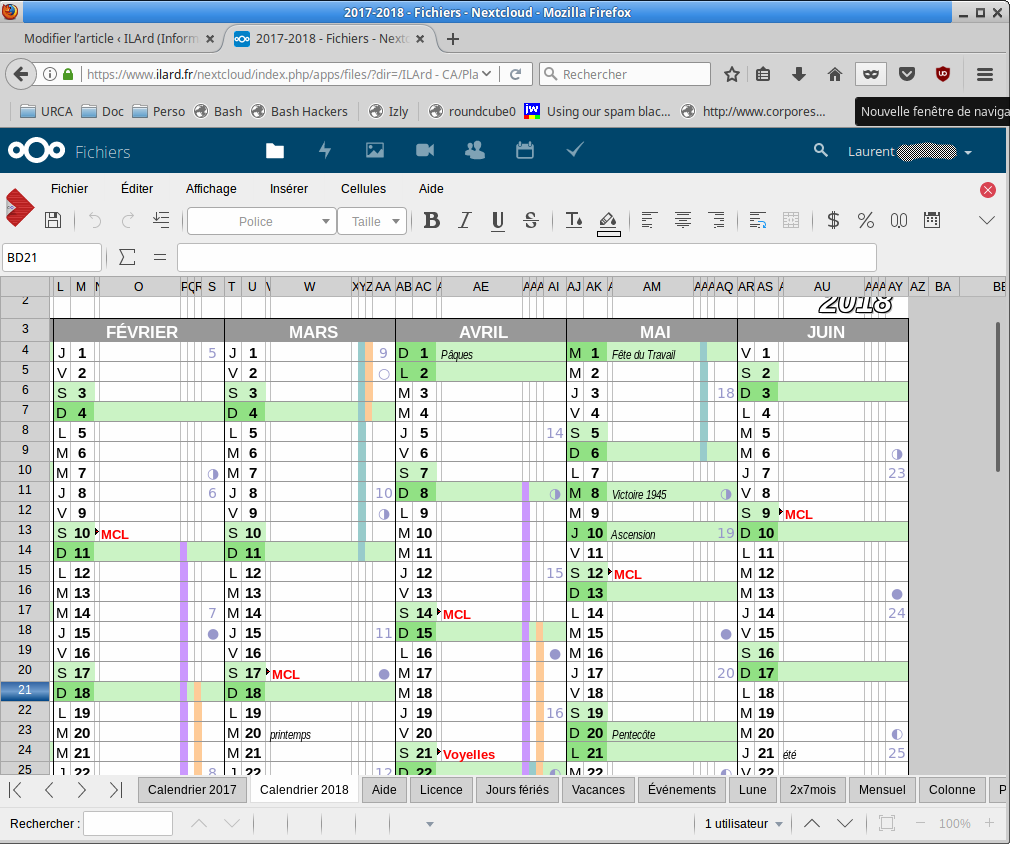Align cell text right
This screenshot has height=844, width=1010.
(716, 220)
